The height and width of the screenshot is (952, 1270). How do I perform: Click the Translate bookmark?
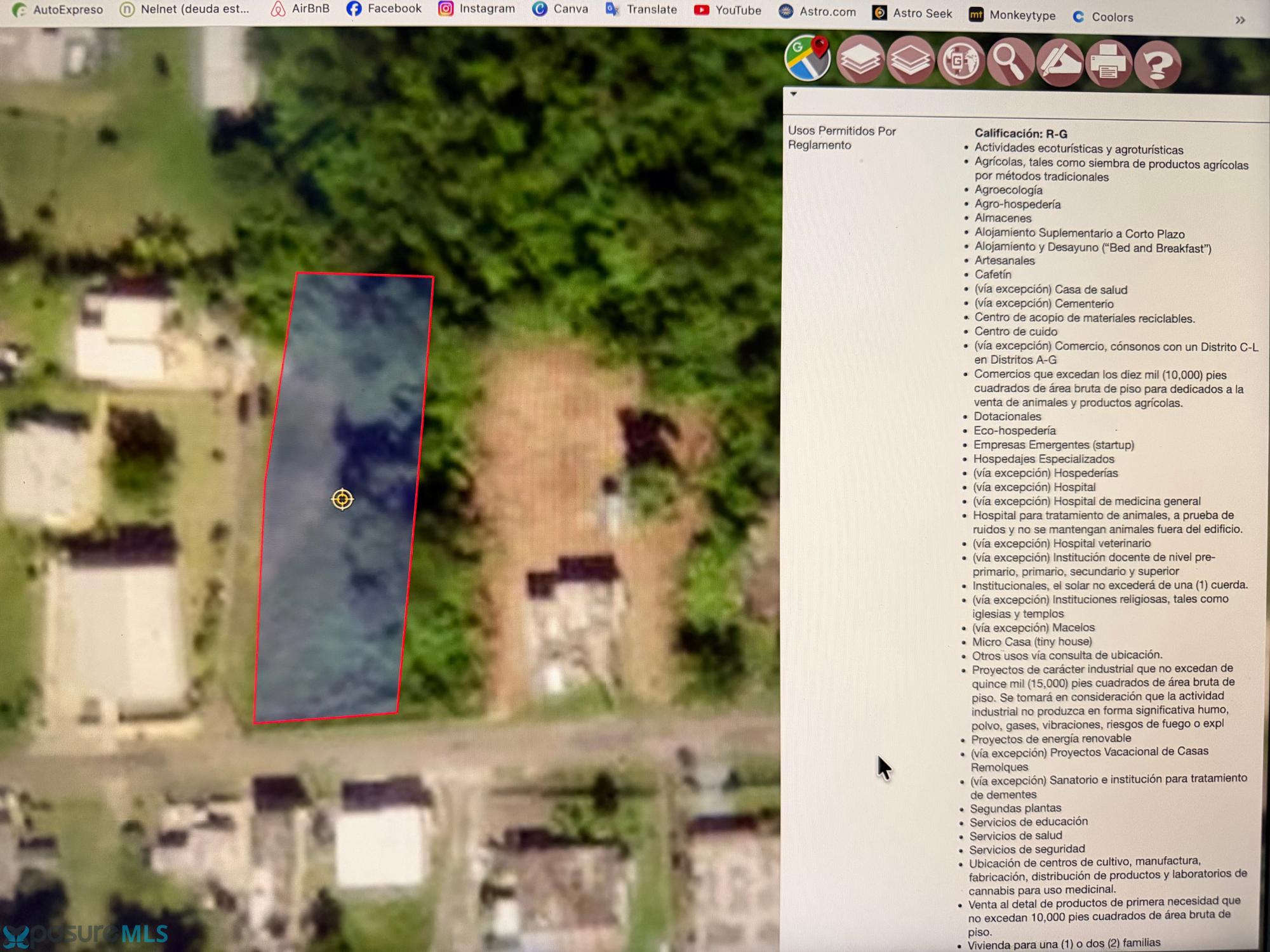[641, 10]
